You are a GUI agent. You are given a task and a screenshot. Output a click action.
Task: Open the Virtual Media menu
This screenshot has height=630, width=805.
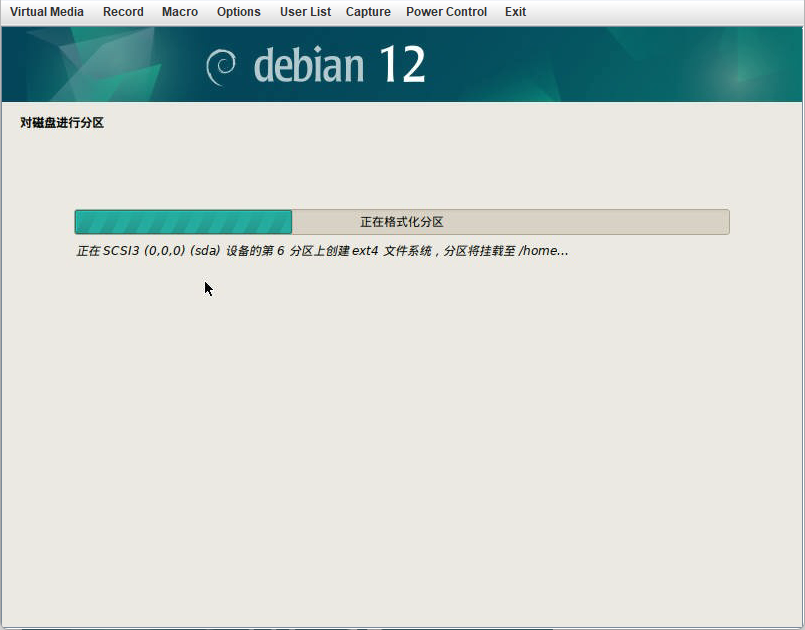pyautogui.click(x=46, y=12)
